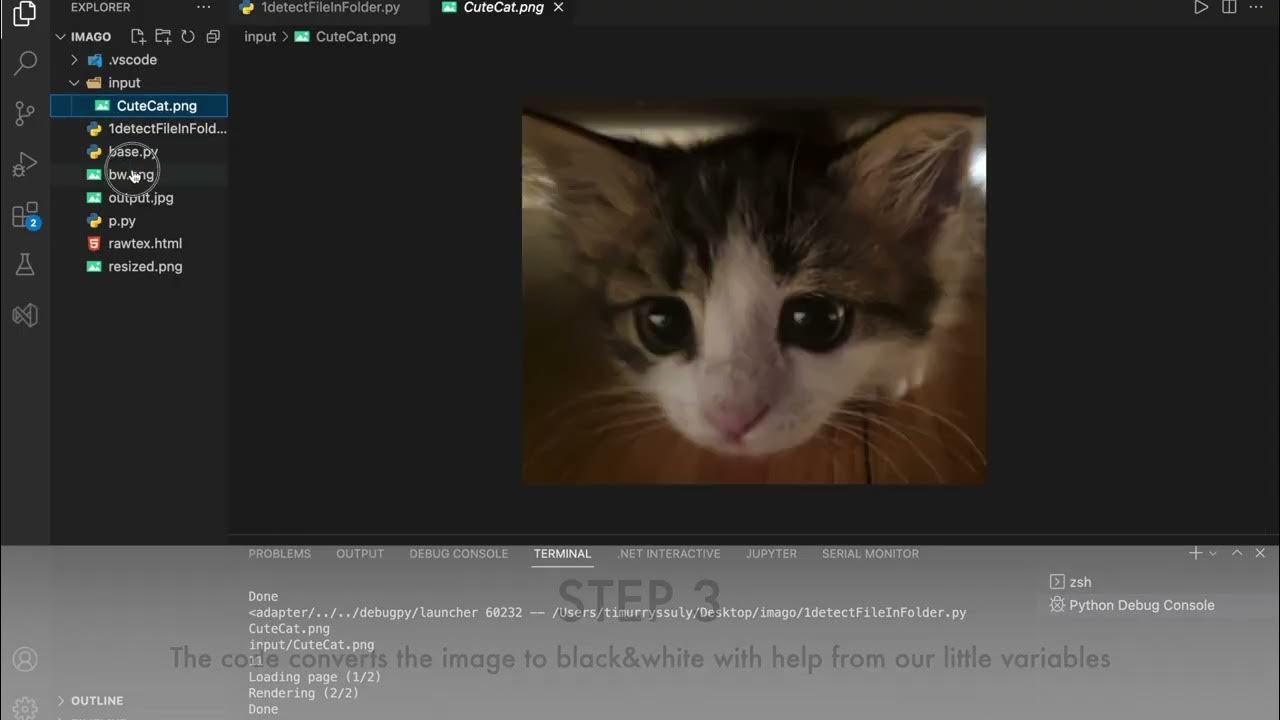The width and height of the screenshot is (1280, 720).
Task: Split the editor to the right
Action: (1229, 7)
